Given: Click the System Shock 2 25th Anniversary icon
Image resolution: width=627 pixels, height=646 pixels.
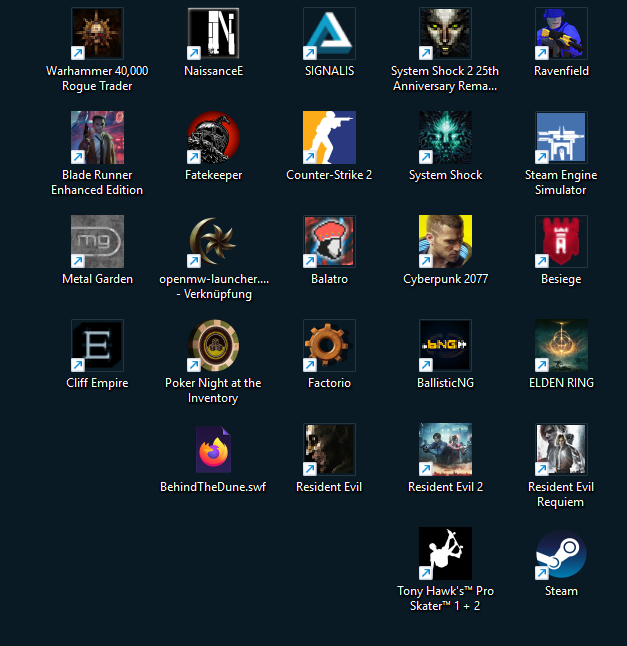Looking at the screenshot, I should [445, 34].
